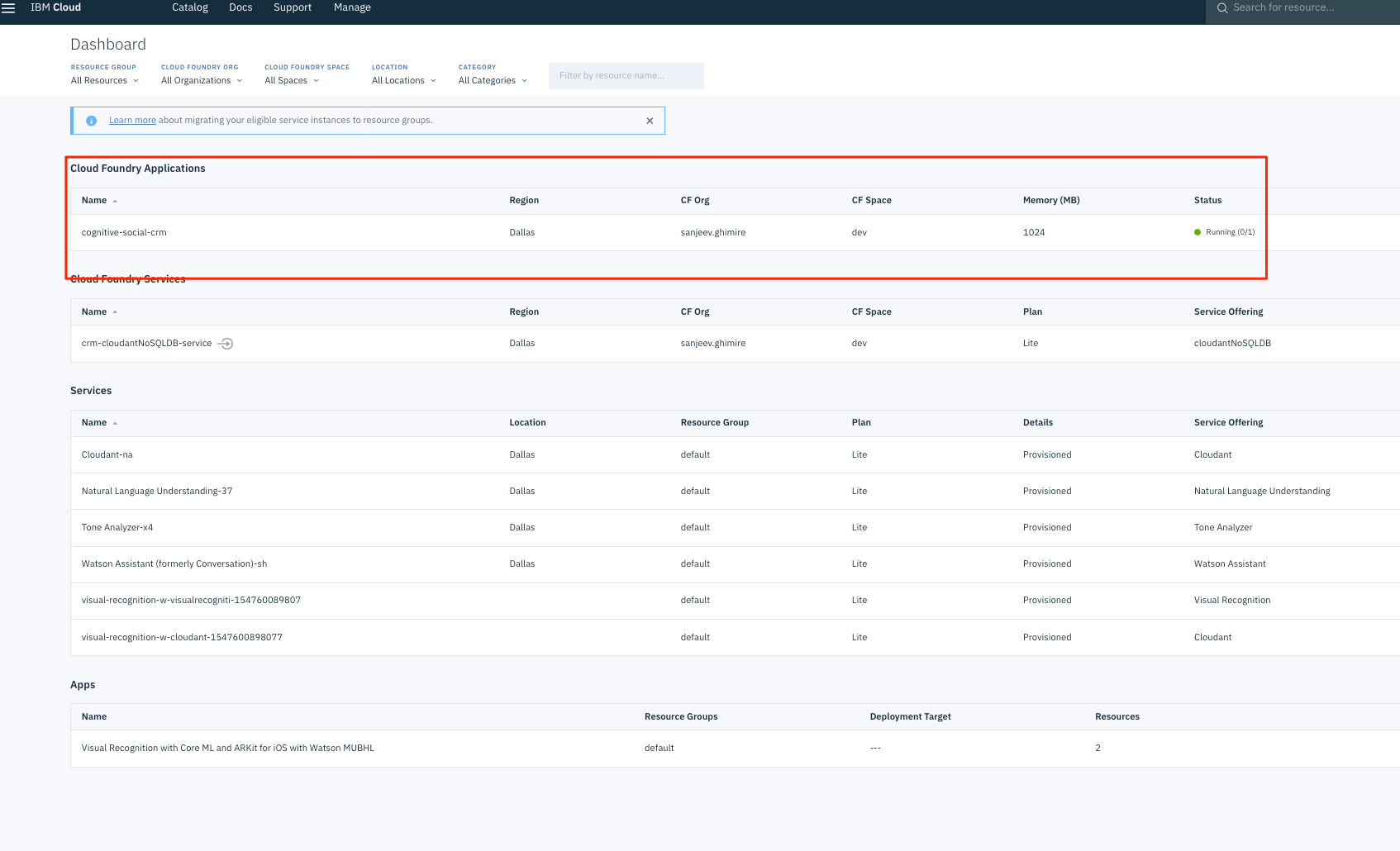Dismiss the migration info banner
Viewport: 1400px width, 851px height.
coord(650,121)
